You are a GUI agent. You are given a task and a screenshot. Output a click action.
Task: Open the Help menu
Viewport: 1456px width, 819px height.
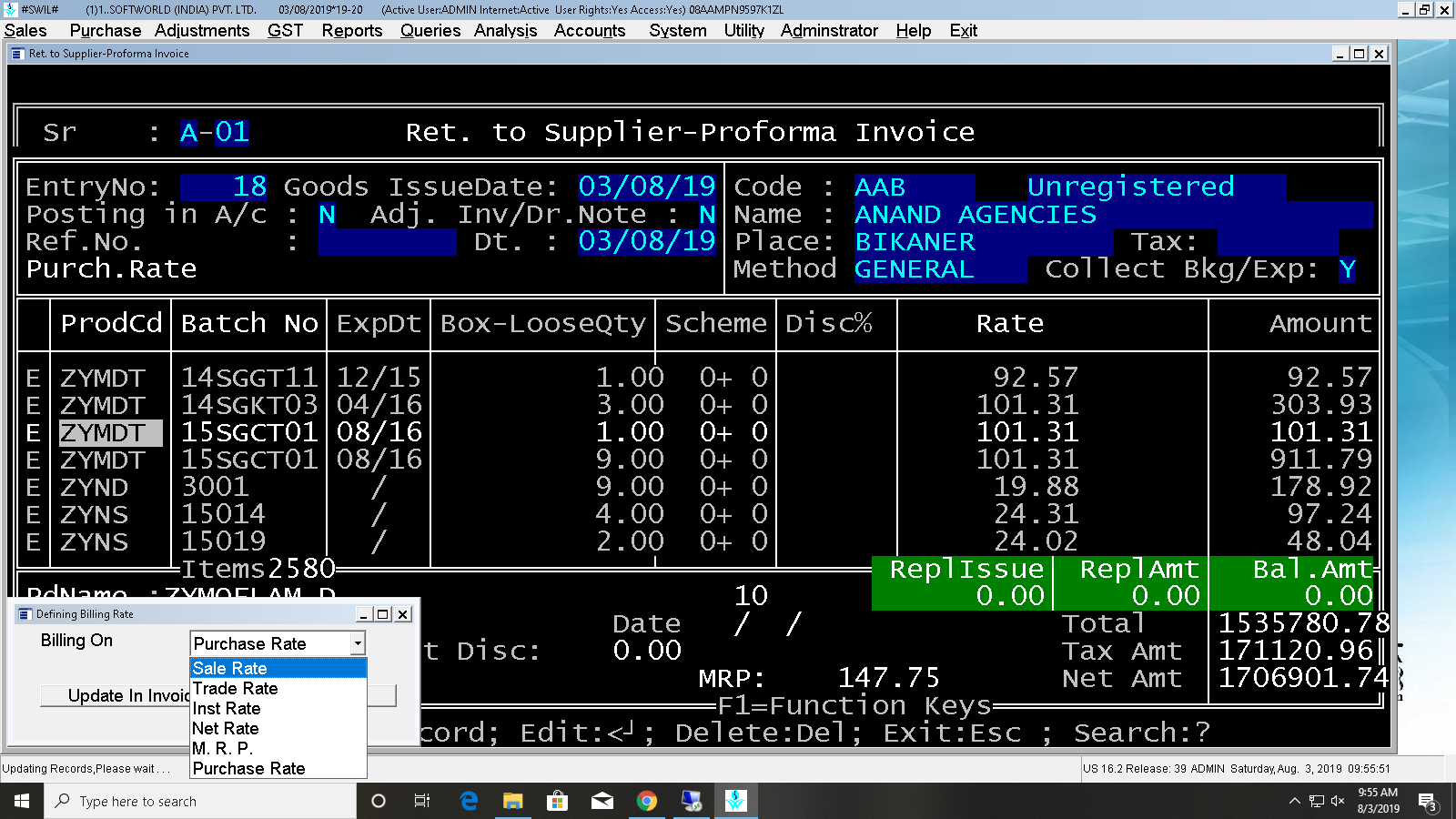(914, 30)
